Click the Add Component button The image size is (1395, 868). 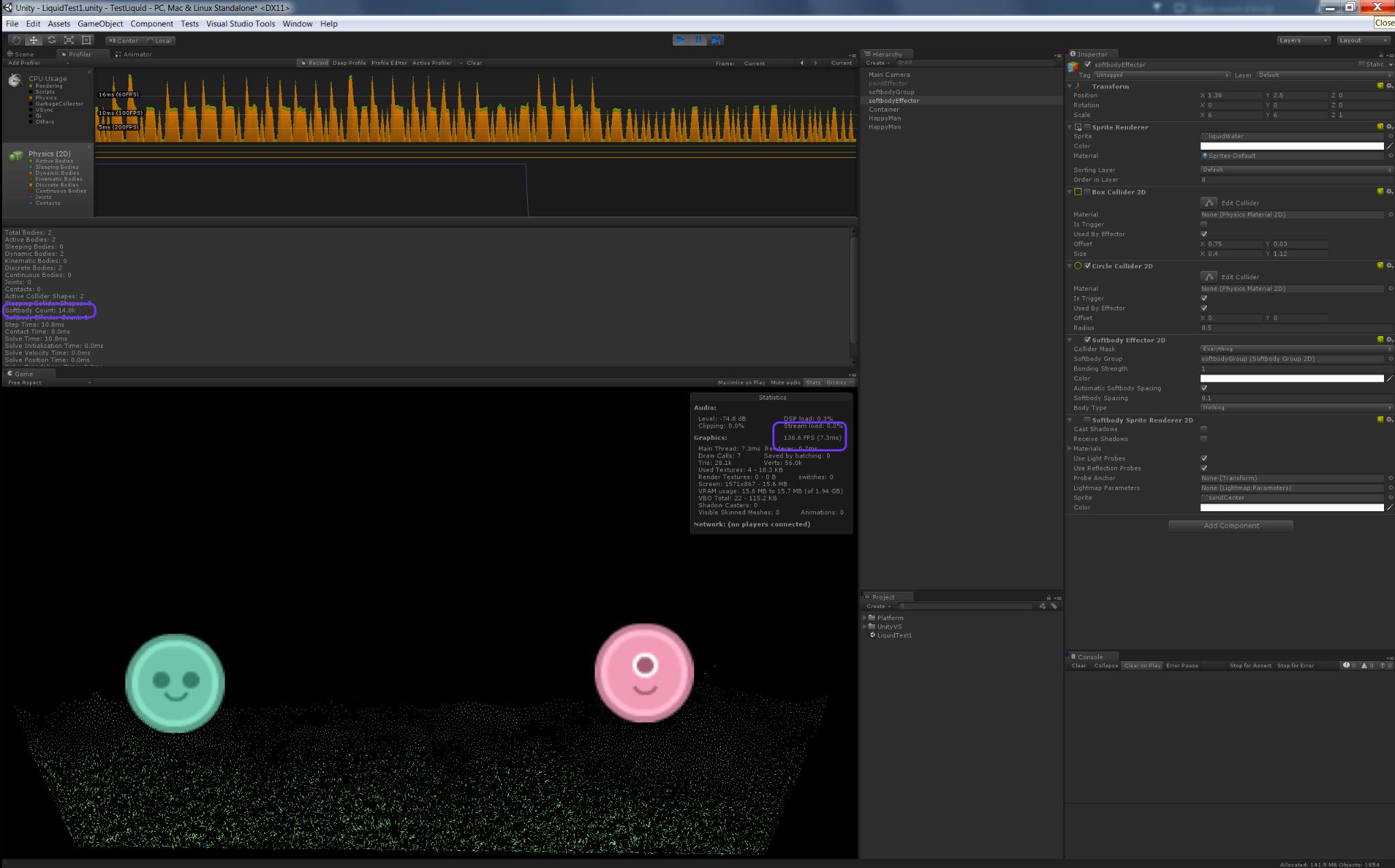pos(1230,525)
